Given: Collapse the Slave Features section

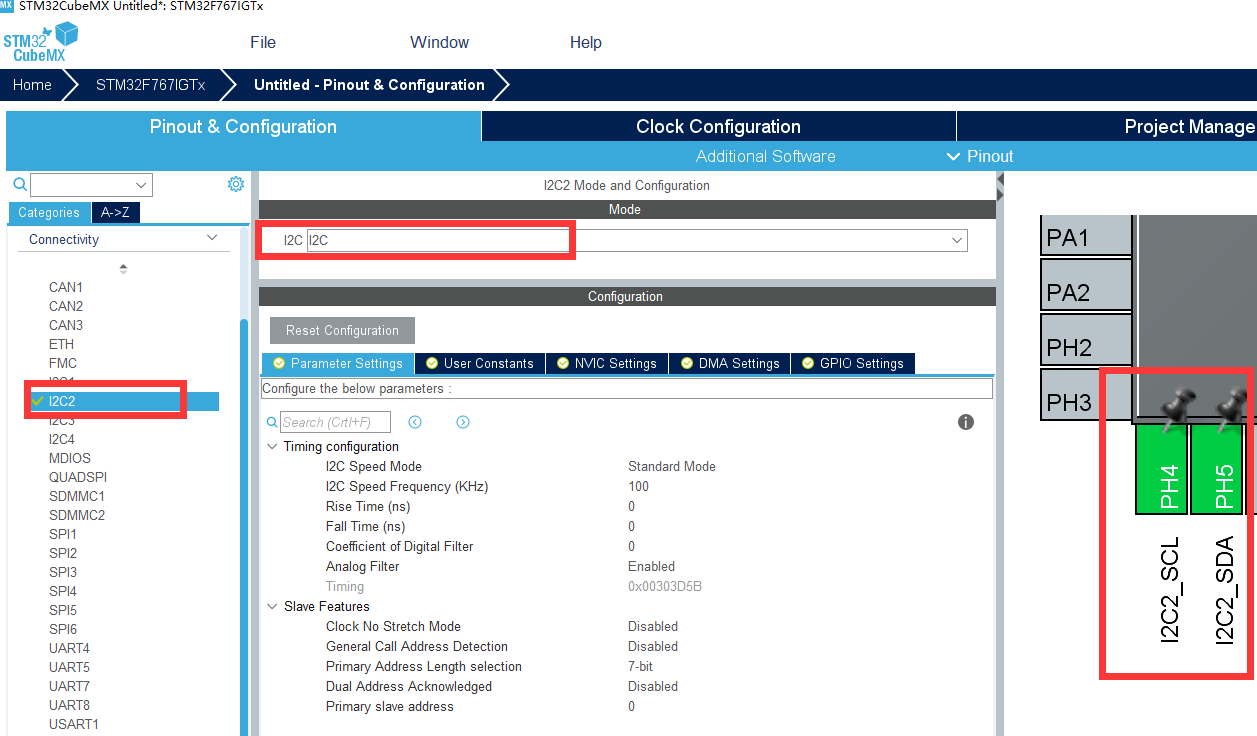Looking at the screenshot, I should [272, 606].
